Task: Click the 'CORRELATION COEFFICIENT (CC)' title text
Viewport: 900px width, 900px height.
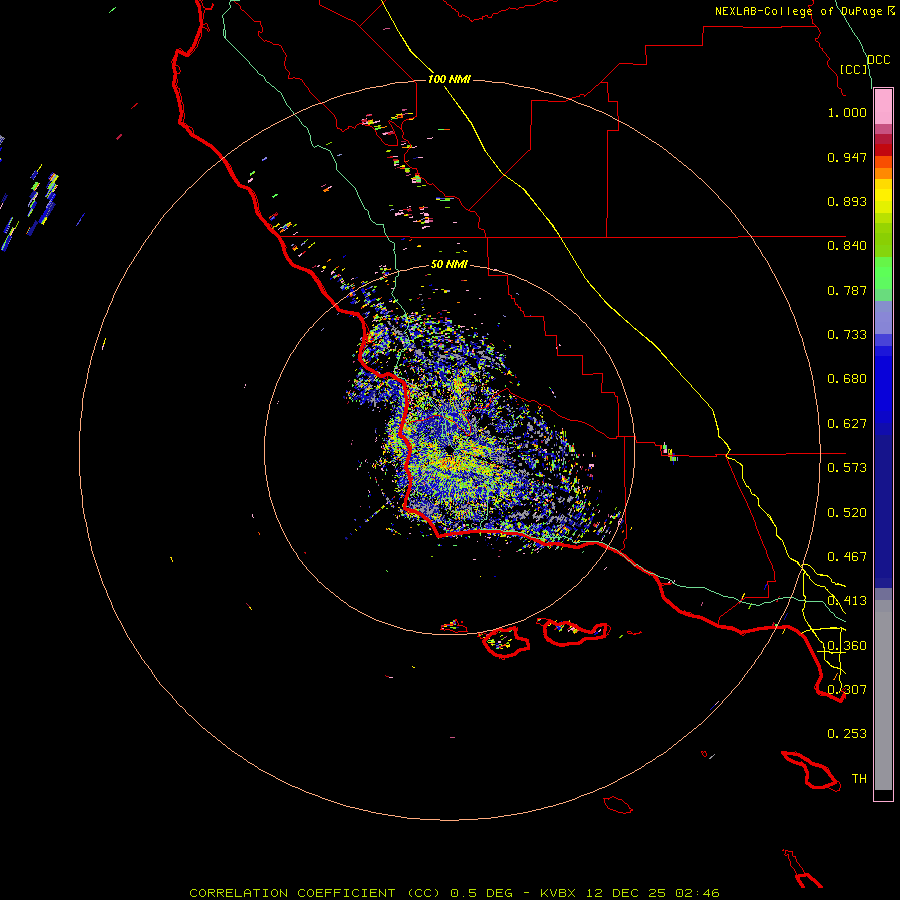Action: click(x=315, y=893)
